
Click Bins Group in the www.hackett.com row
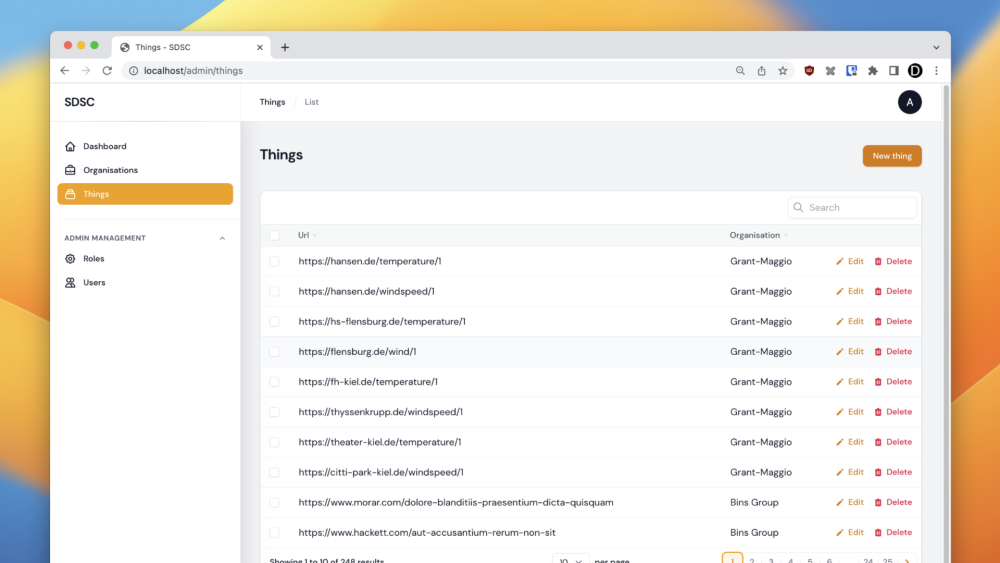click(x=754, y=532)
